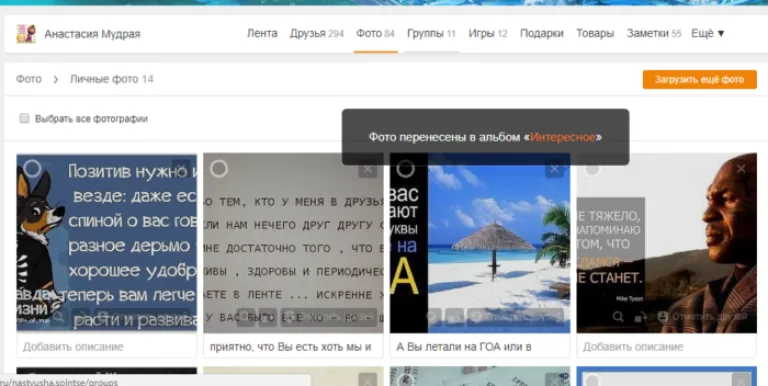768x386 pixels.
Task: Open the Интересное album link in notification
Action: tap(562, 137)
